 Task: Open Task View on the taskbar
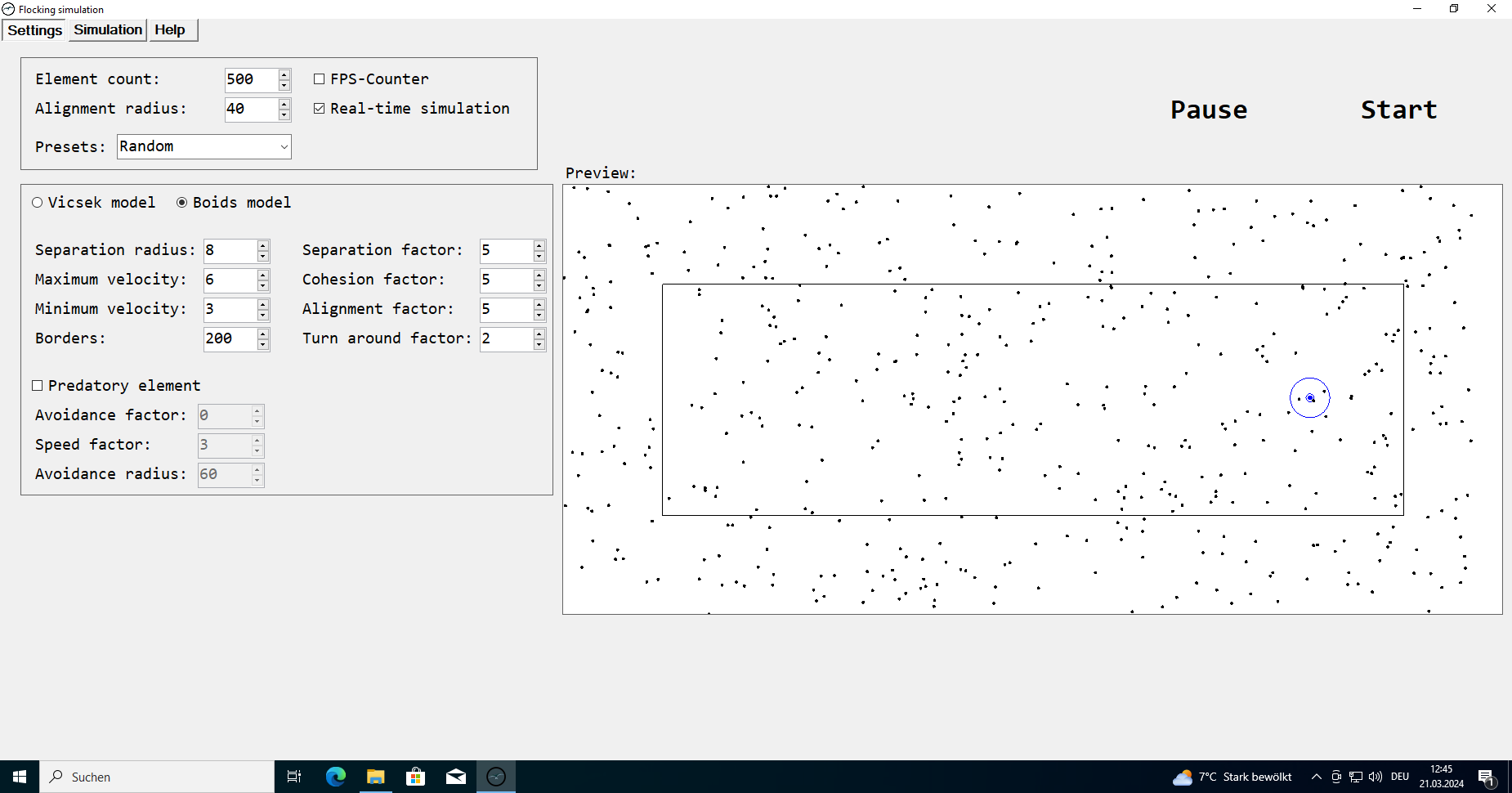(294, 777)
